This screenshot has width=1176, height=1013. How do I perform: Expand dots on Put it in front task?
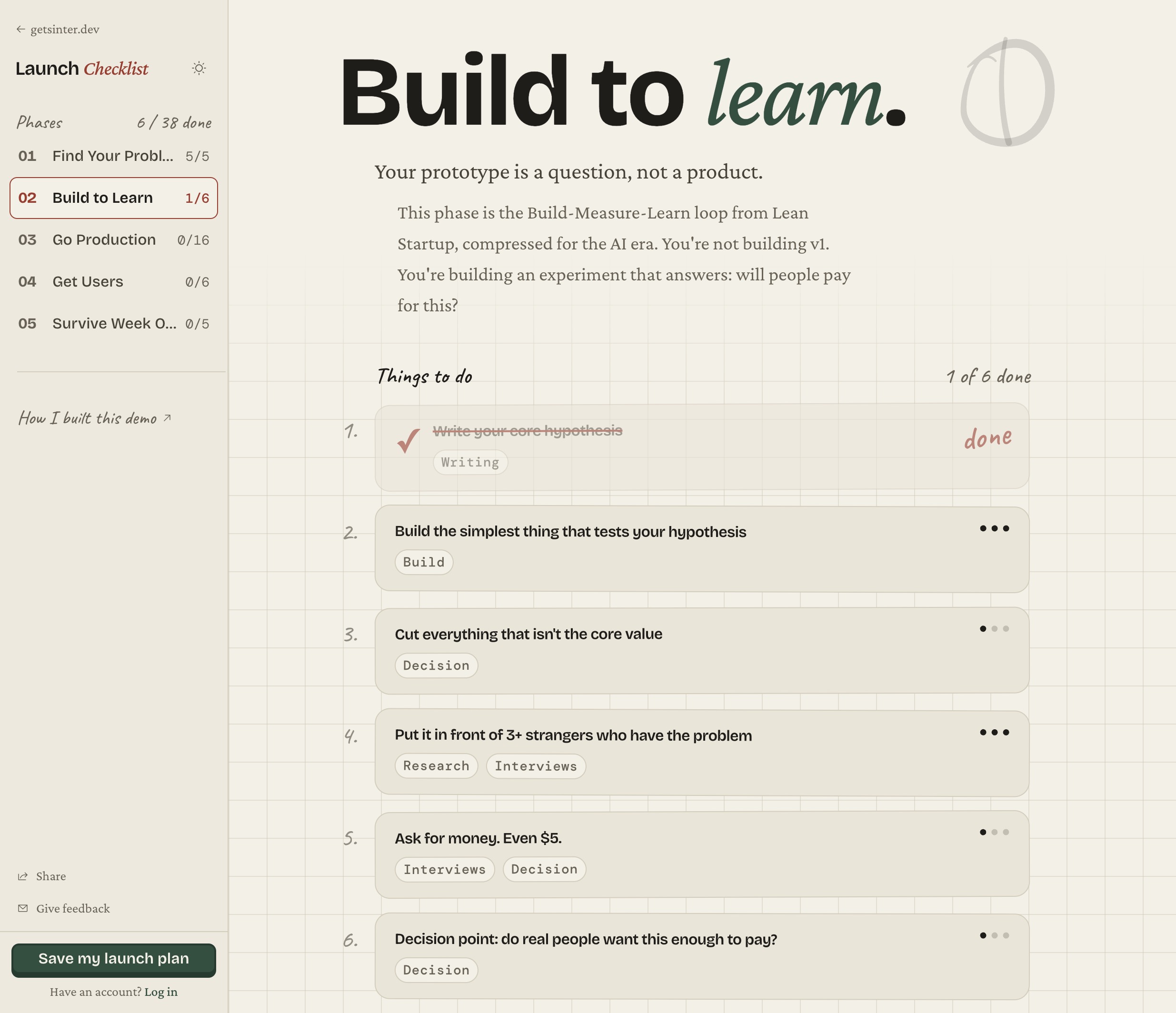995,732
